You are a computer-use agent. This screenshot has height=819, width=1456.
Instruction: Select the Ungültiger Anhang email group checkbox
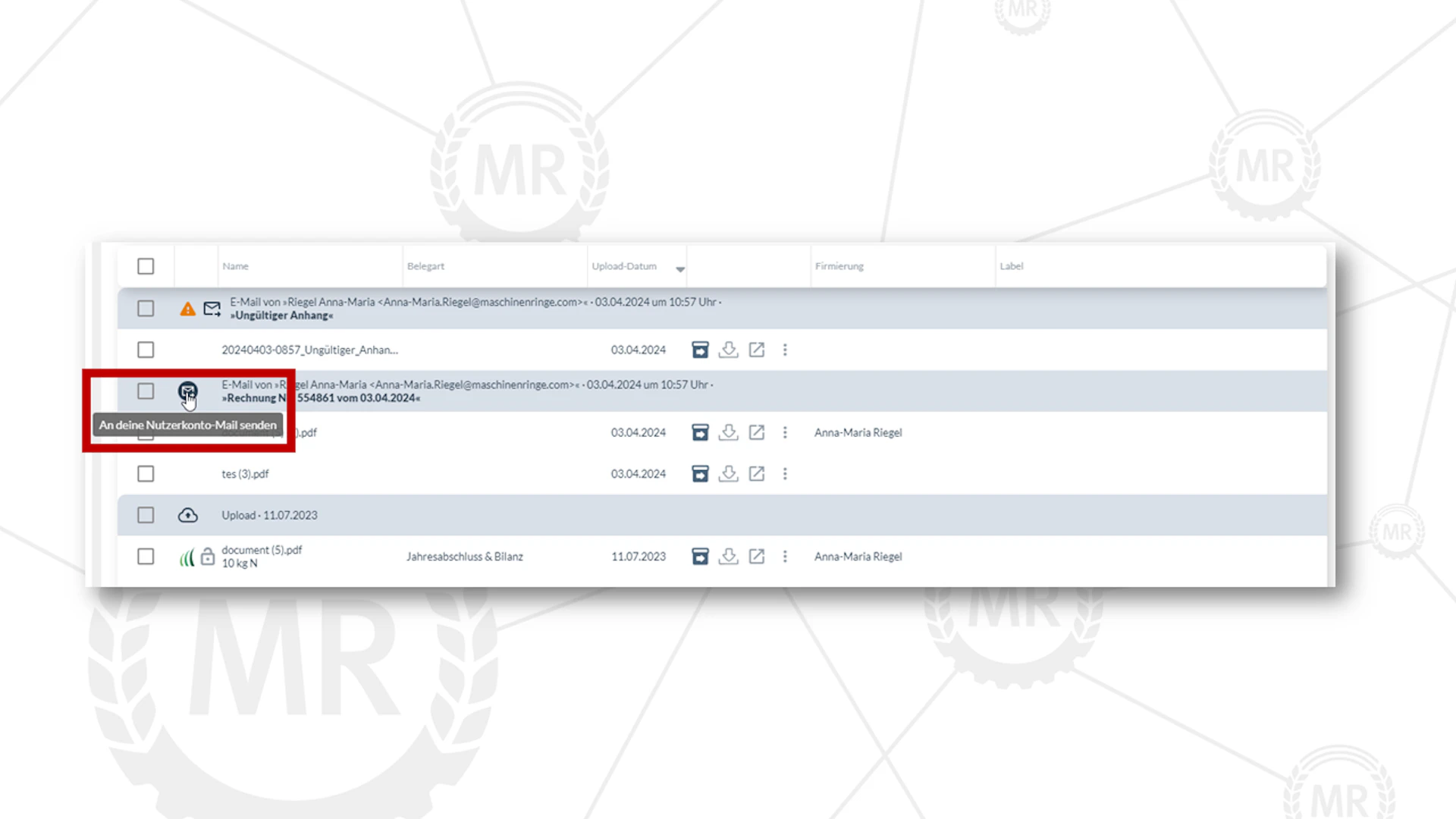click(x=146, y=309)
